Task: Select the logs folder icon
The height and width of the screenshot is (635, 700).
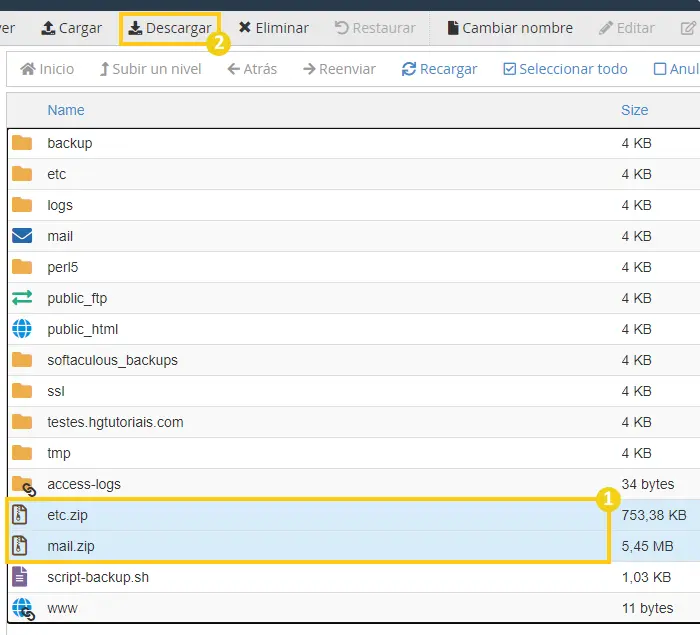Action: [22, 205]
